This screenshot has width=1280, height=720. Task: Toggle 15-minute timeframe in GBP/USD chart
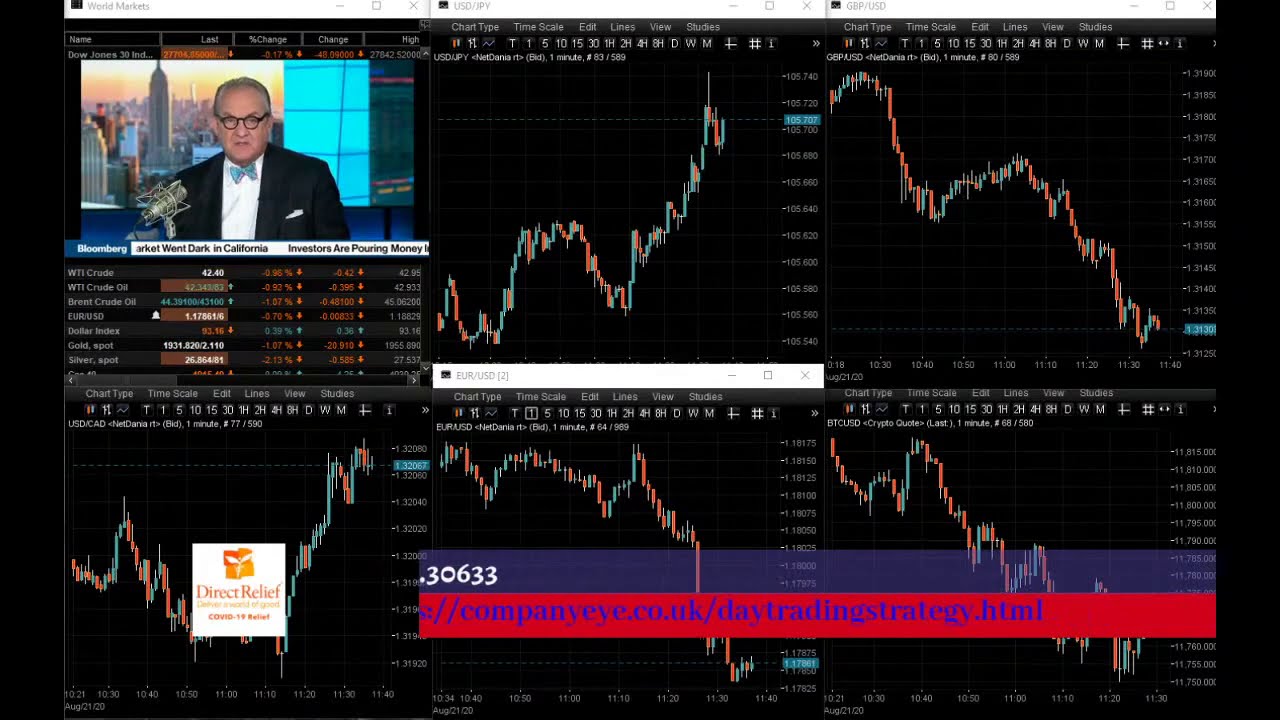(x=969, y=43)
